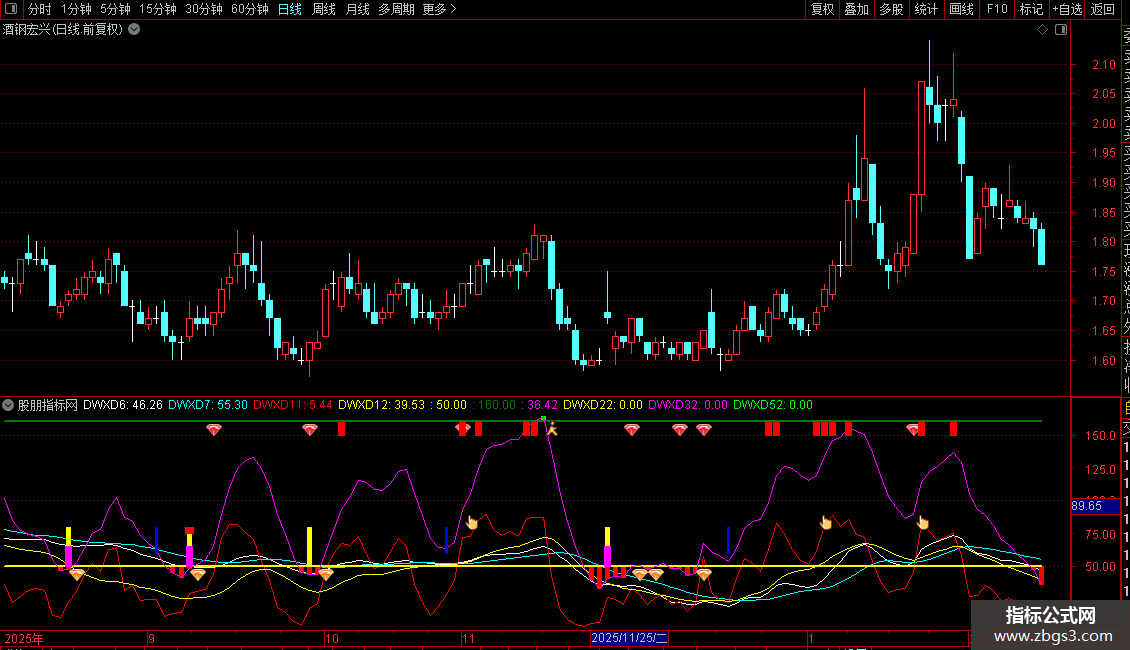Click the diamond icon above the price chart
The height and width of the screenshot is (650, 1130).
click(x=1043, y=30)
